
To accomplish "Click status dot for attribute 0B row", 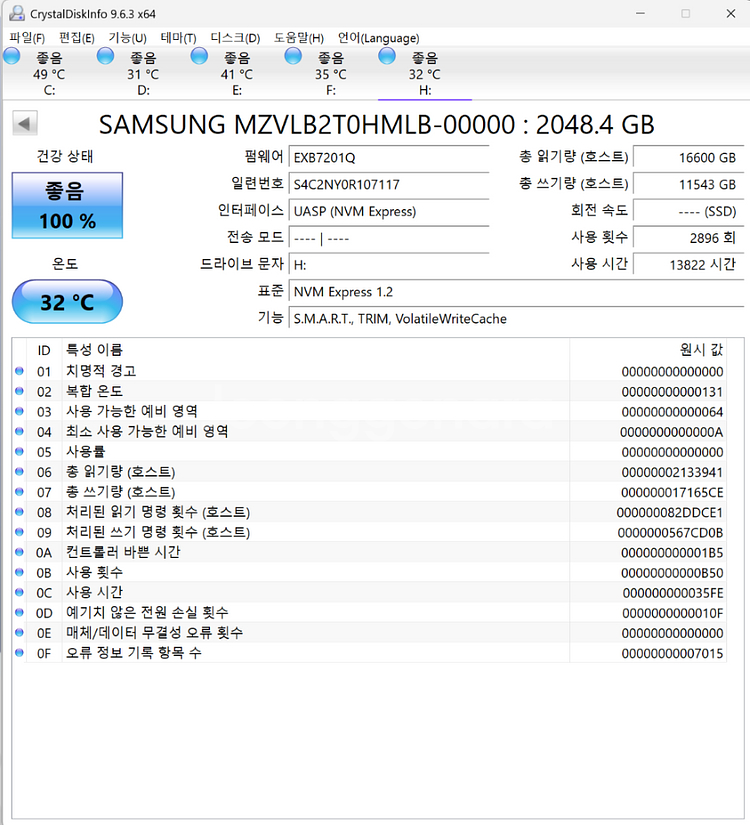I will (19, 572).
